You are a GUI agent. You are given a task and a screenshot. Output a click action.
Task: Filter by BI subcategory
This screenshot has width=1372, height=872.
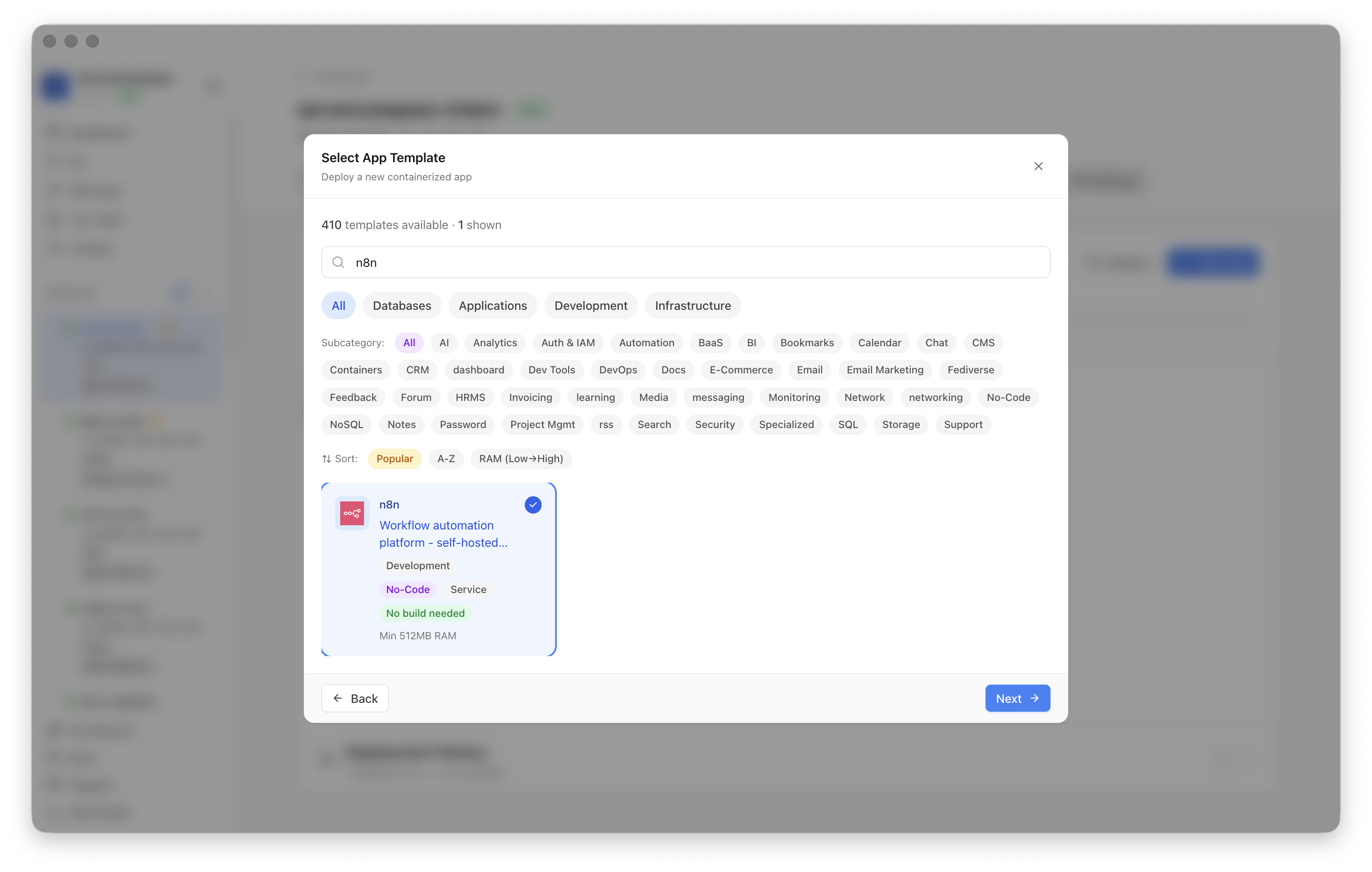pos(751,343)
